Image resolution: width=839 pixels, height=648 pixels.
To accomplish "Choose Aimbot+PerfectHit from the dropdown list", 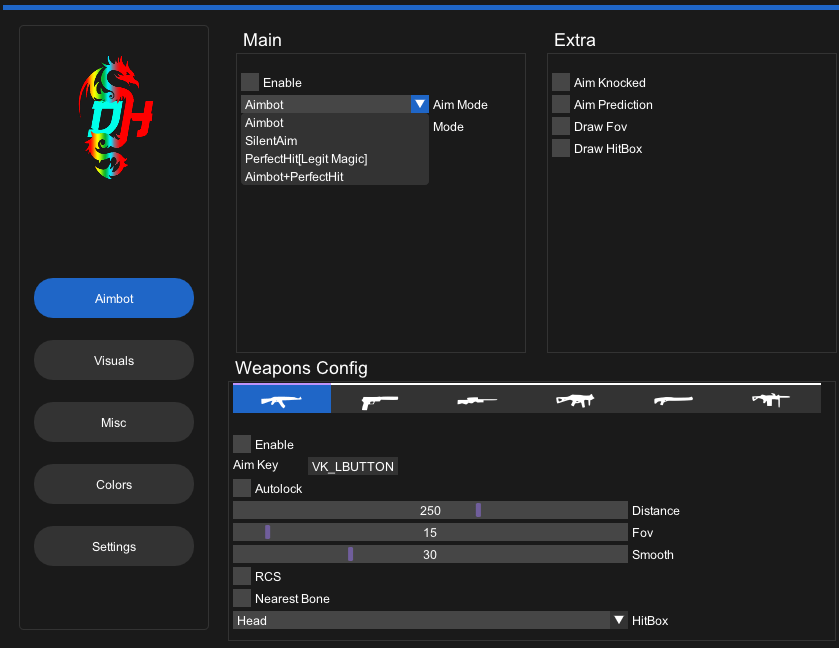I will 335,177.
